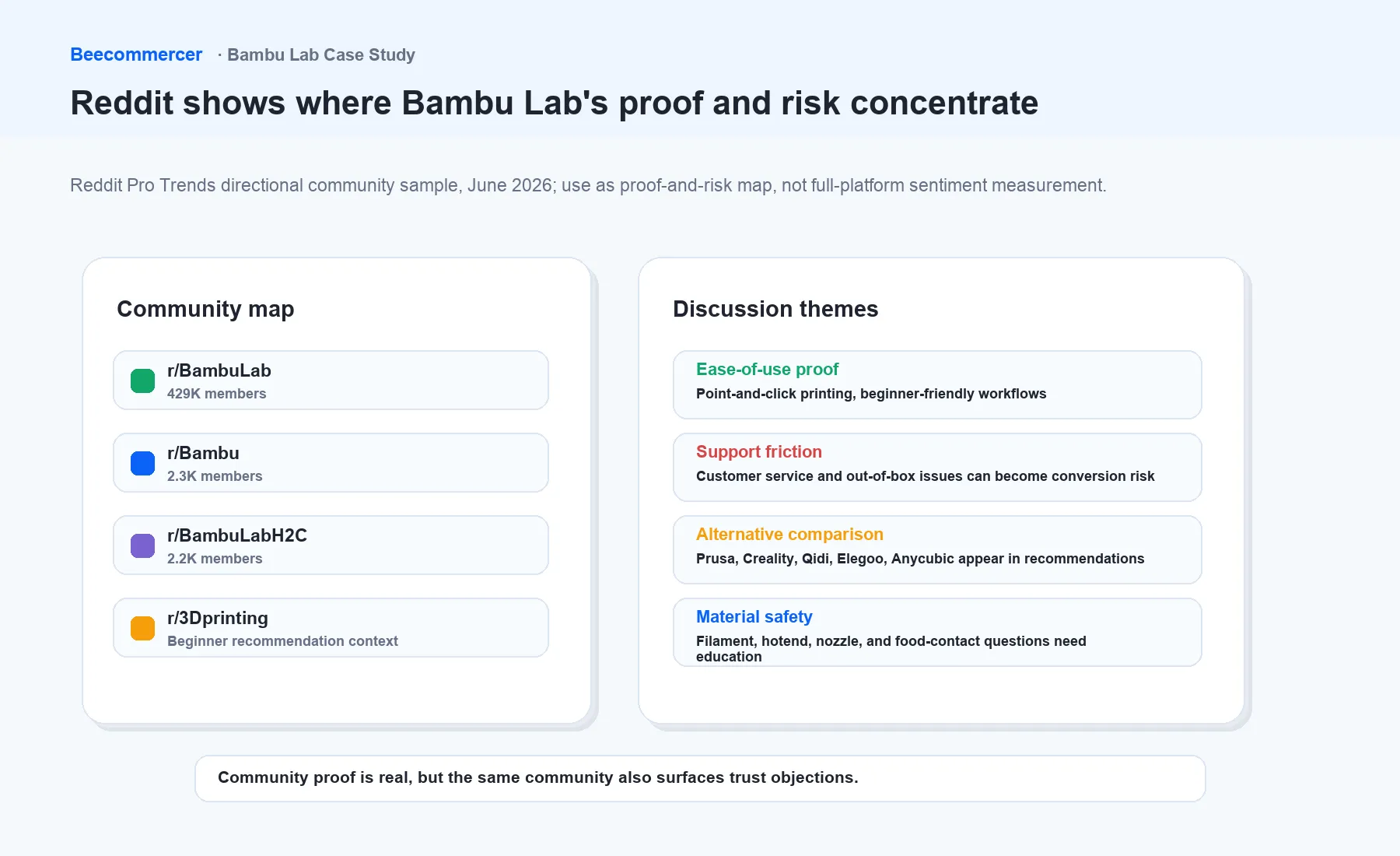Select the r/BambuLabH2C community entry
Screen dimensions: 1400x856
coord(331,546)
